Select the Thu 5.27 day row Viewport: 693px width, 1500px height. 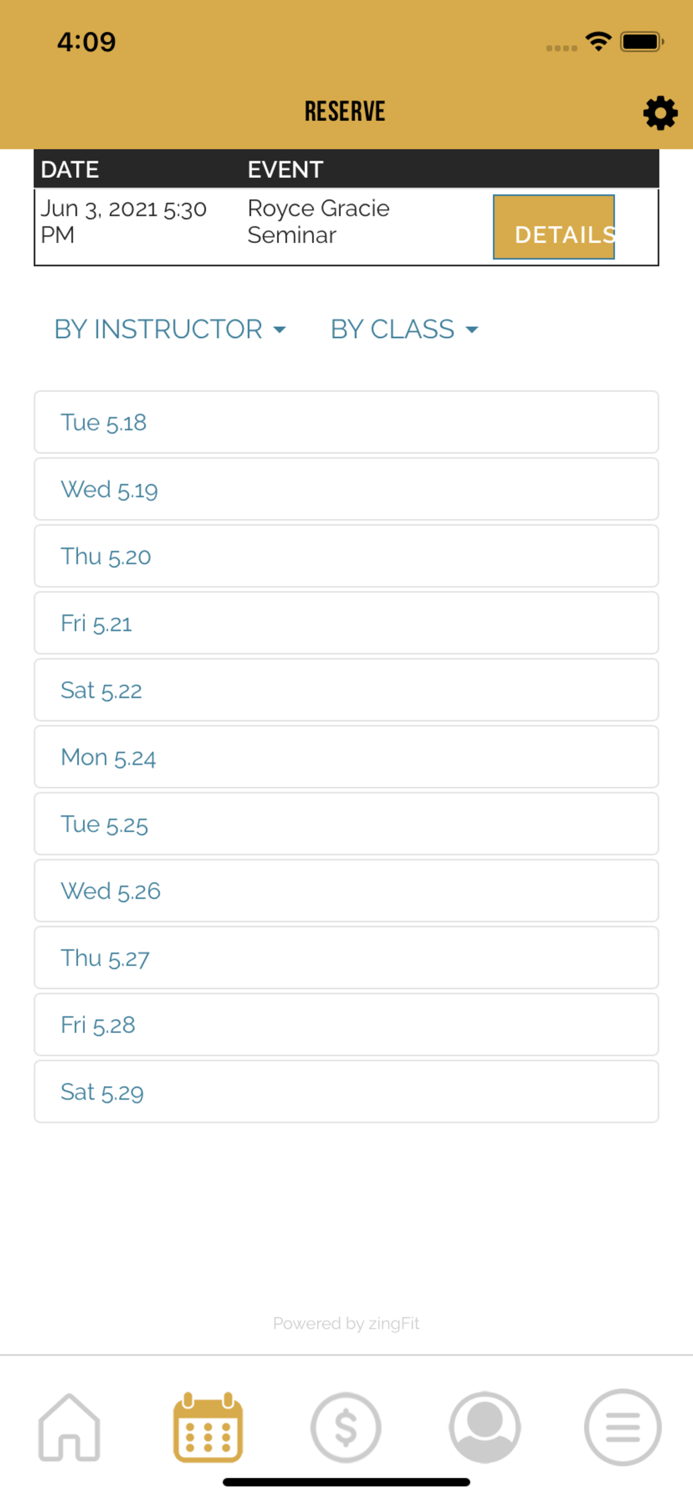point(346,958)
